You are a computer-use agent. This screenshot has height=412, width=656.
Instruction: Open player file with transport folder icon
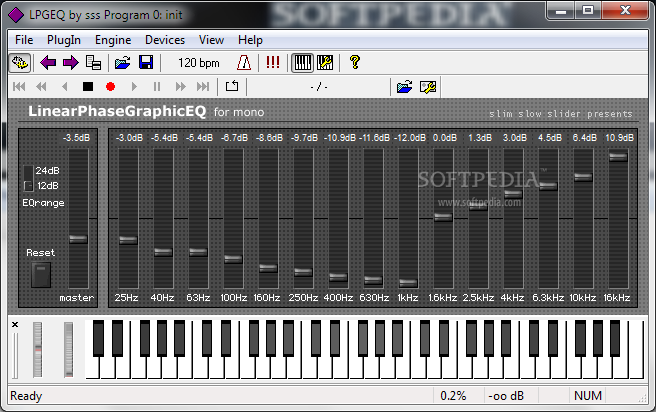tap(405, 87)
